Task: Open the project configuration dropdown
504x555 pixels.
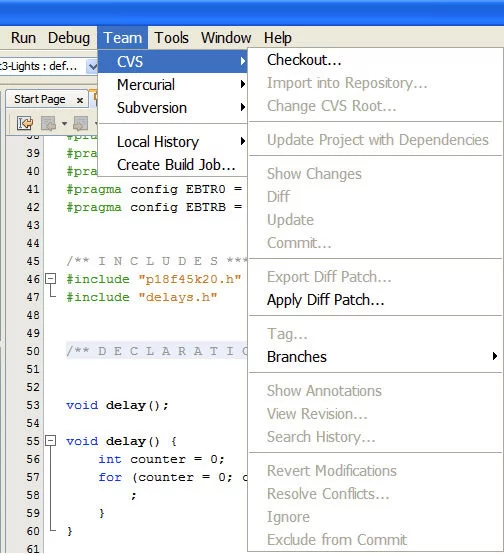Action: pos(92,66)
